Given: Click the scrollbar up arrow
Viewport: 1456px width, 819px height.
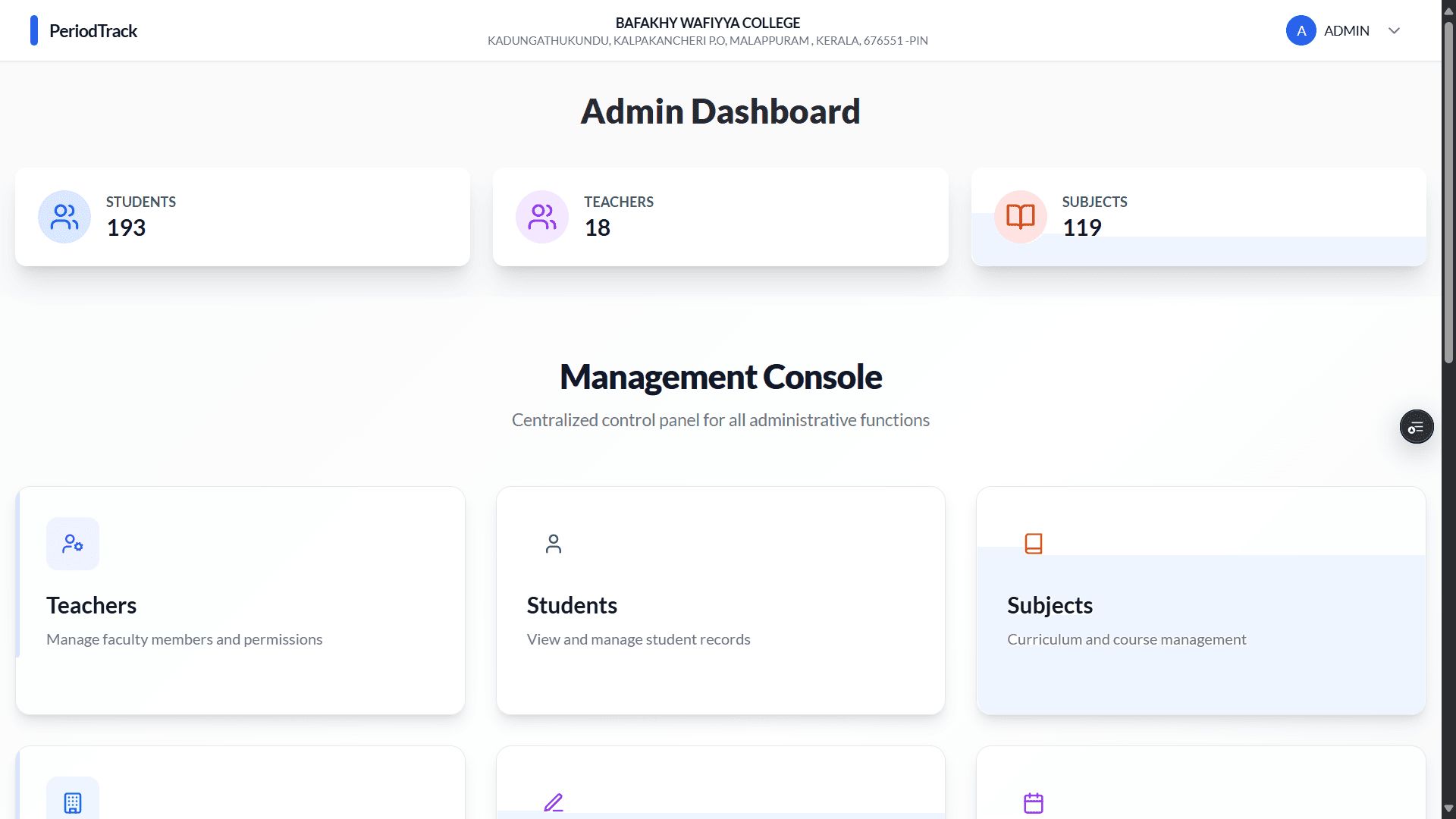Looking at the screenshot, I should point(1448,11).
